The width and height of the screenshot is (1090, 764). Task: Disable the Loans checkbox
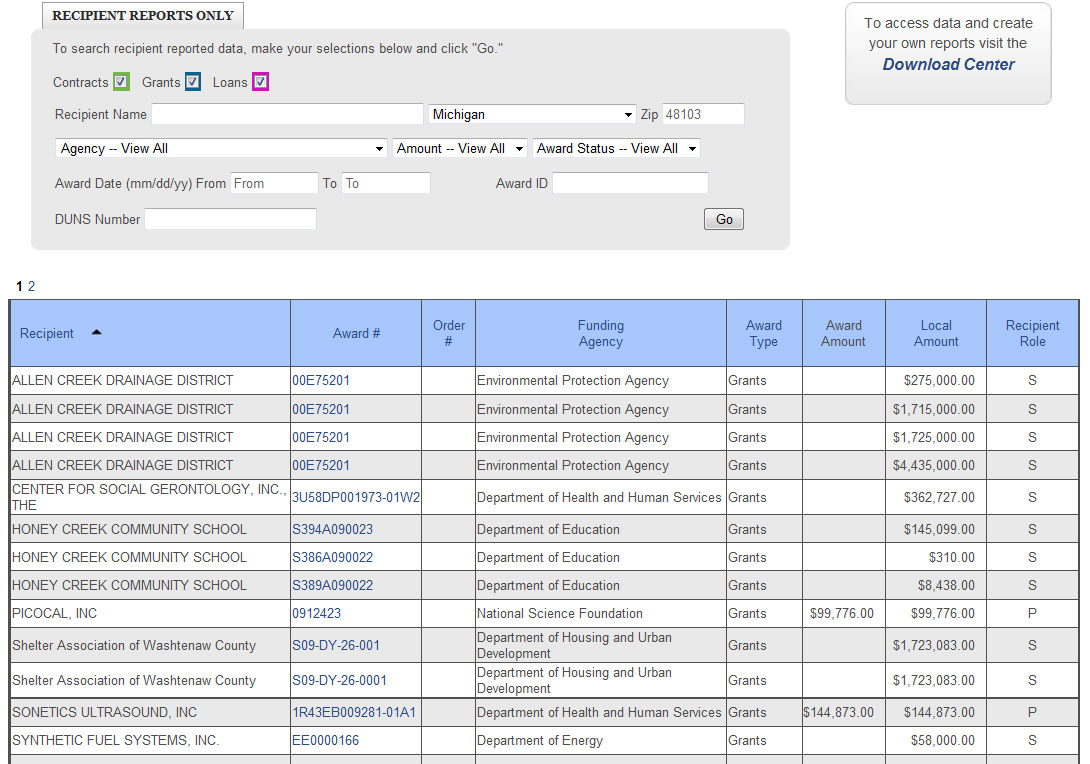point(260,82)
